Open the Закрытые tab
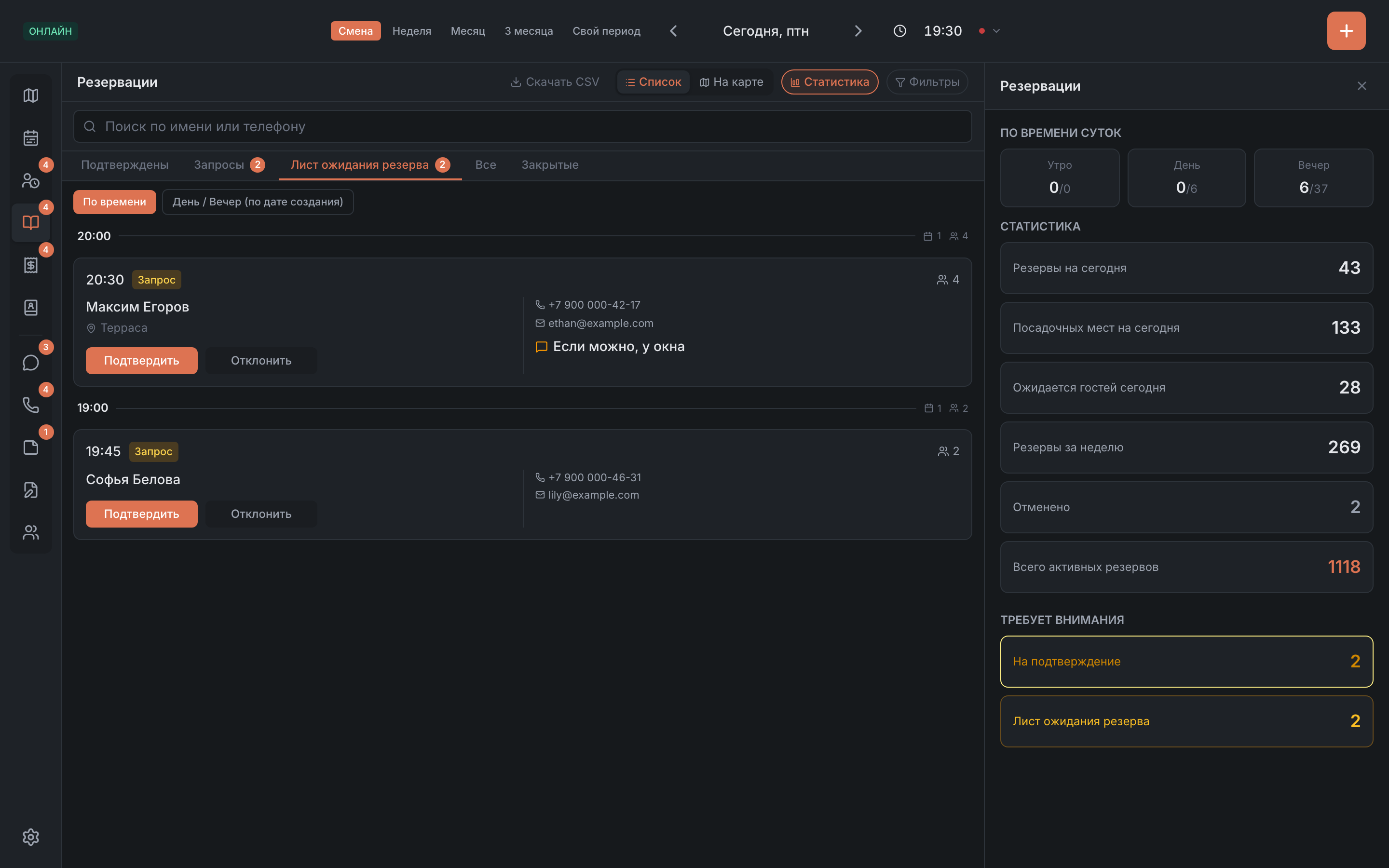The image size is (1389, 868). pos(550,165)
